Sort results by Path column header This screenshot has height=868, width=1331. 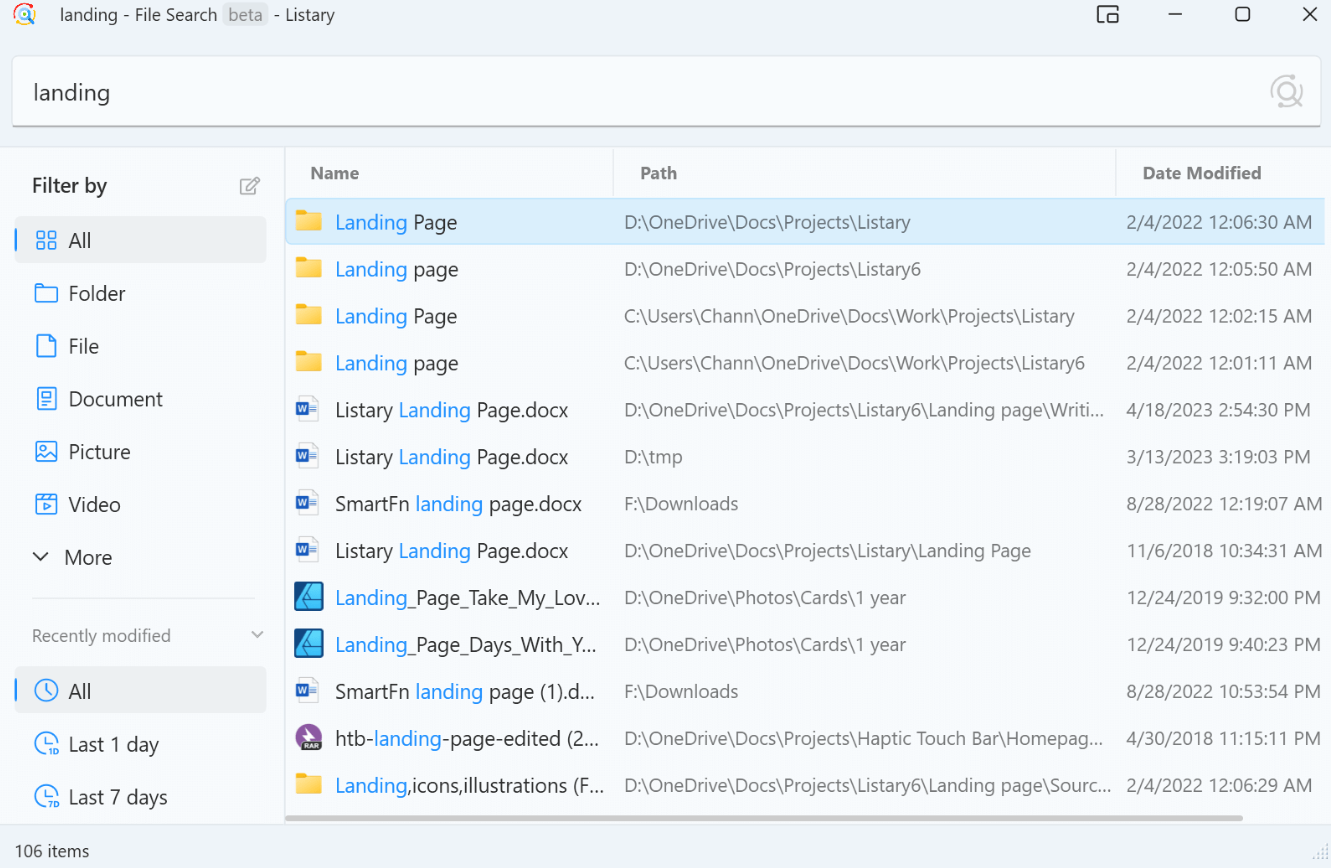864,173
